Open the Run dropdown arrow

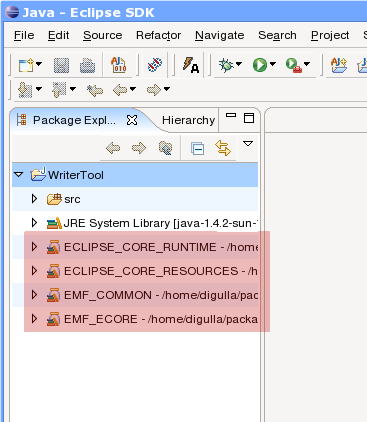[x=273, y=64]
